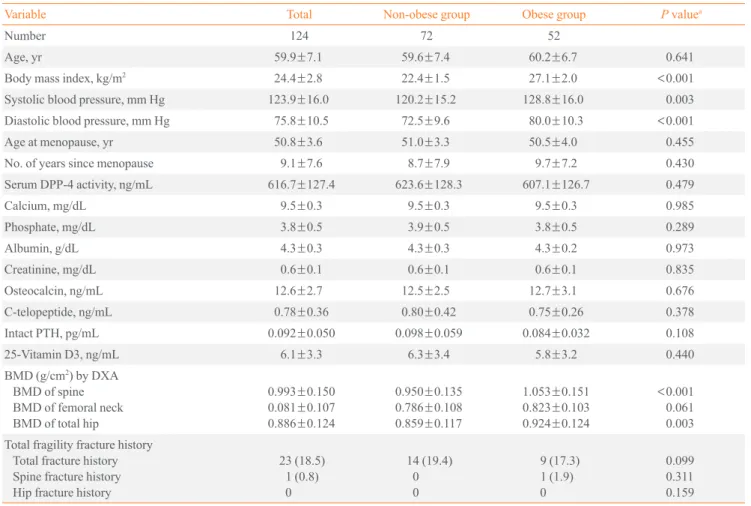Click the 'Obese group' column header
Screen dimensions: 751x506
tap(554, 15)
